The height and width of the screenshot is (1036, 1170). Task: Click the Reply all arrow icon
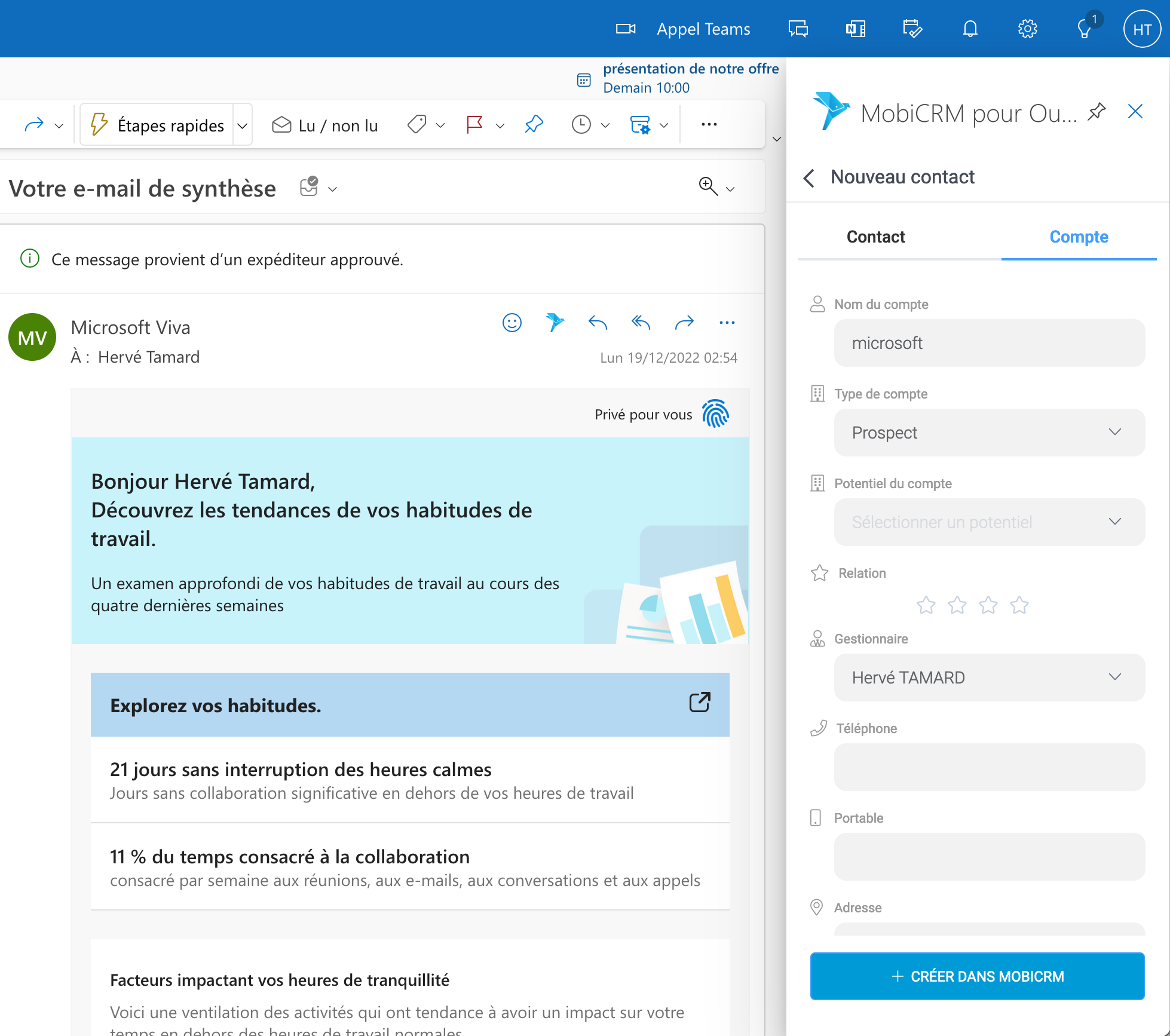tap(641, 323)
